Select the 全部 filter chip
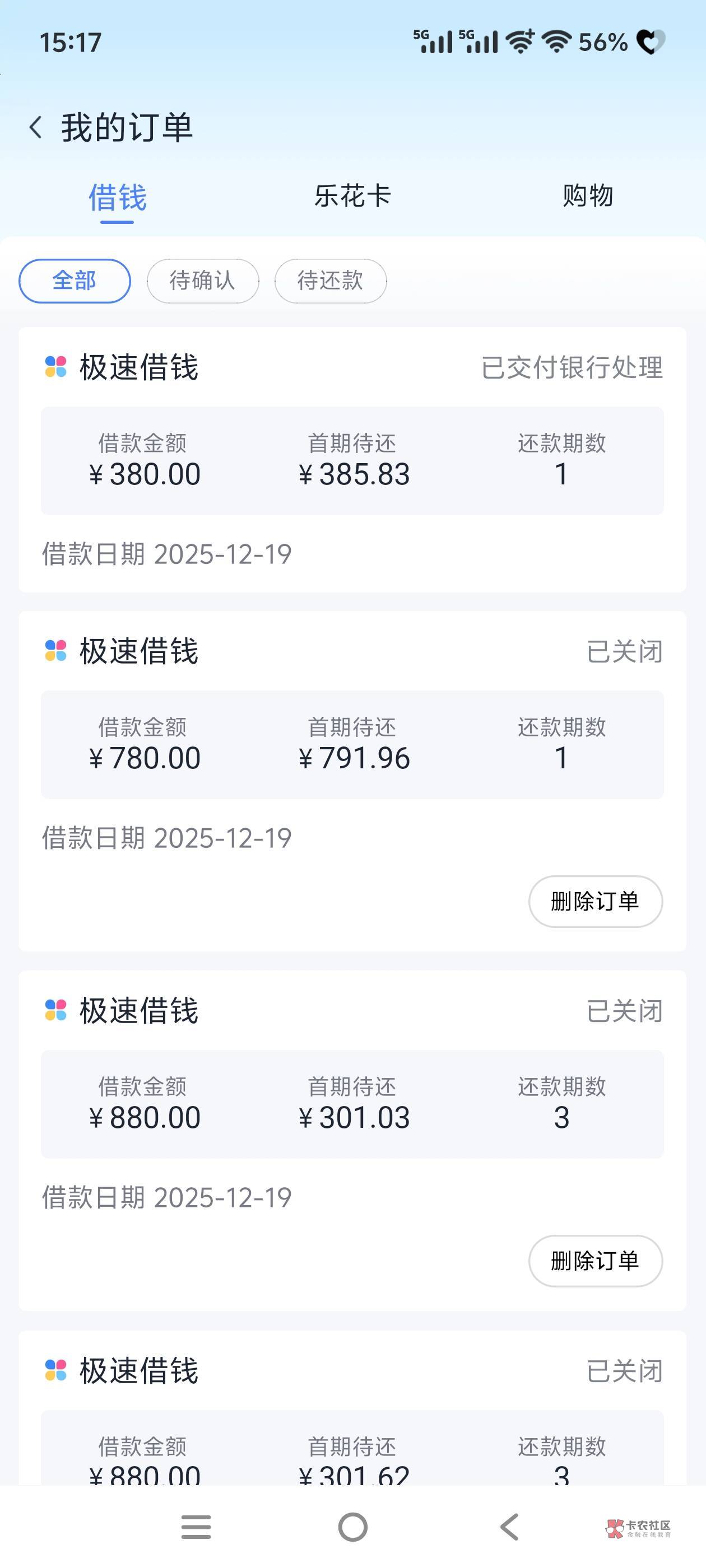706x1568 pixels. tap(75, 281)
